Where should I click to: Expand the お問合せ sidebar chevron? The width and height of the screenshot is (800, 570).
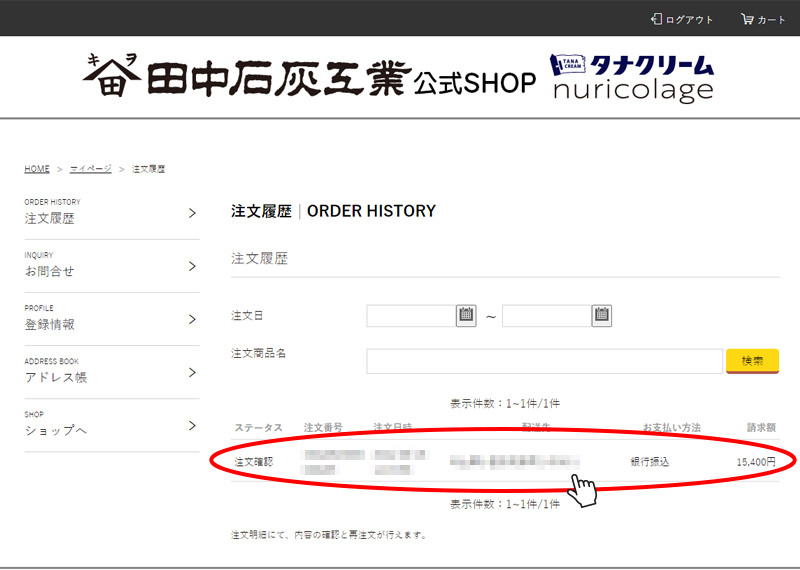click(x=192, y=266)
